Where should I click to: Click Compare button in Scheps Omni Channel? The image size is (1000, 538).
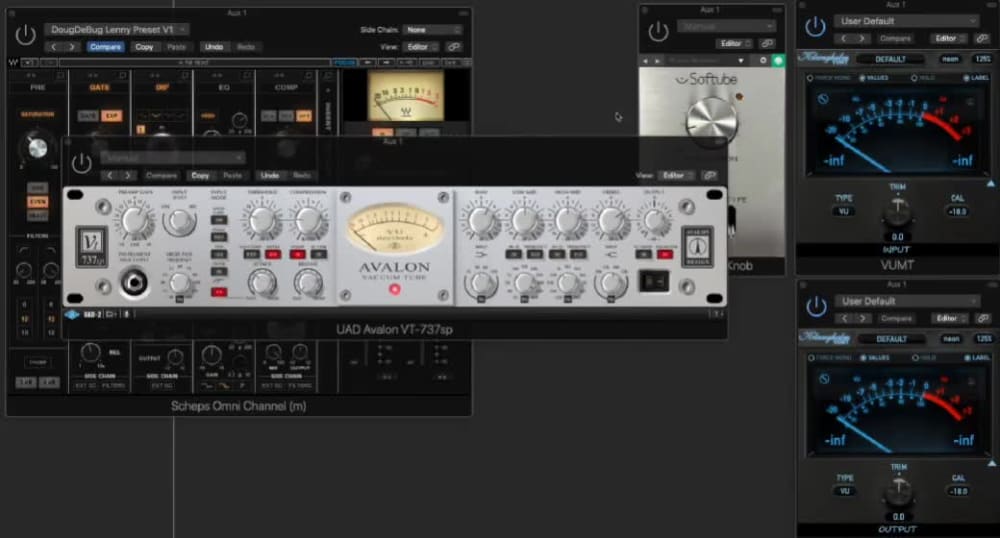(x=105, y=47)
